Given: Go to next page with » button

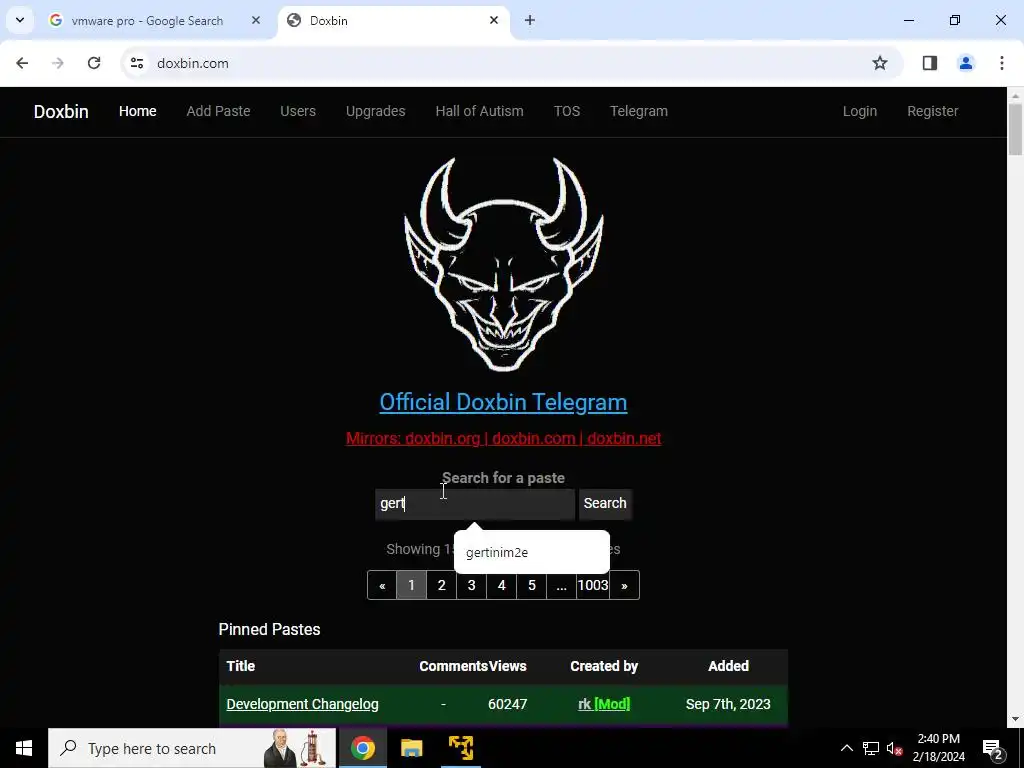Looking at the screenshot, I should [x=624, y=585].
